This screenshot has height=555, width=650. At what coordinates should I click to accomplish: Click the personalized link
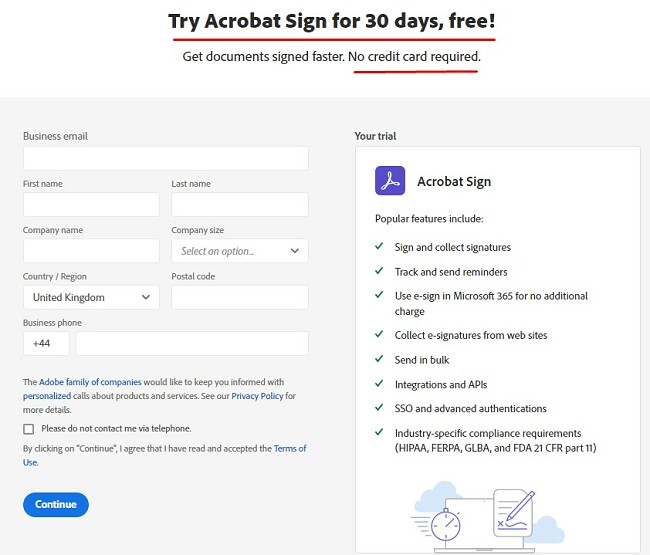[x=47, y=396]
